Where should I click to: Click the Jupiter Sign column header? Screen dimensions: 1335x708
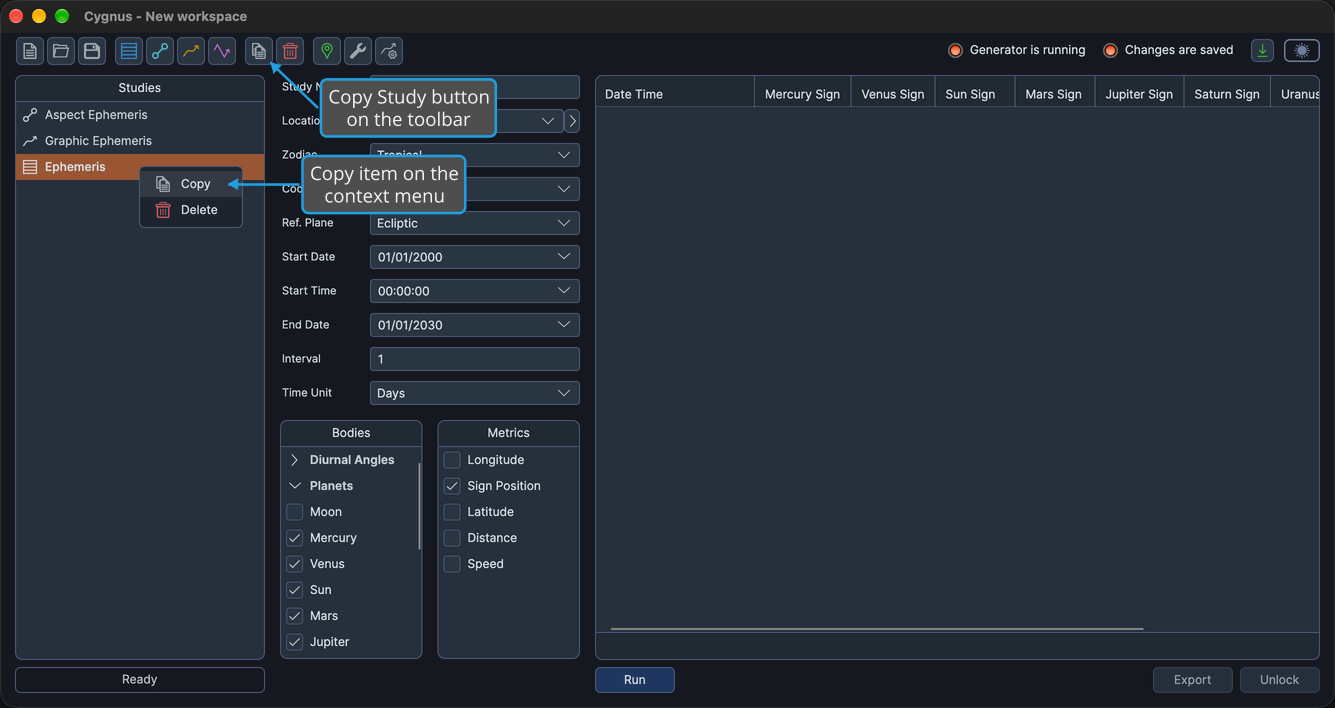pyautogui.click(x=1139, y=94)
